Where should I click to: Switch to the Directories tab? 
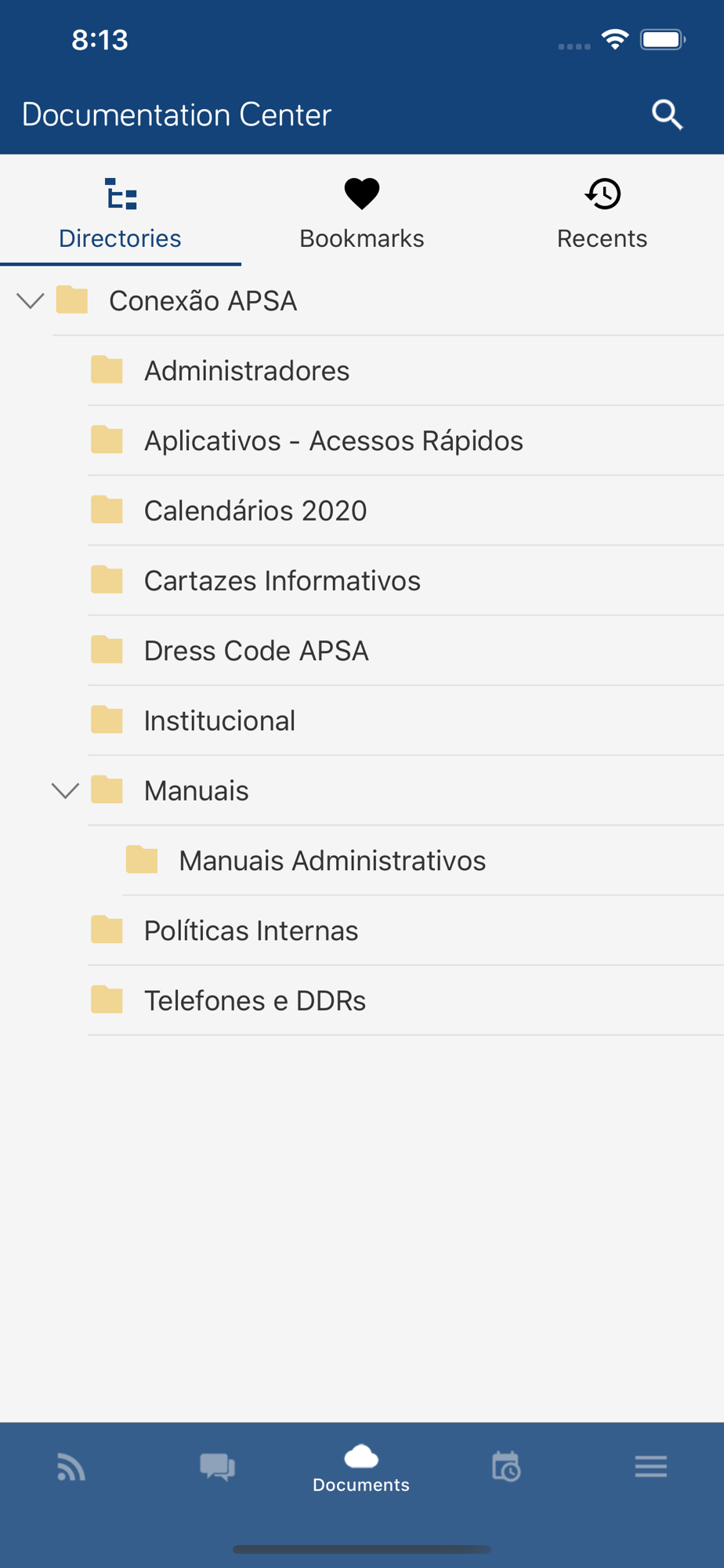point(121,213)
